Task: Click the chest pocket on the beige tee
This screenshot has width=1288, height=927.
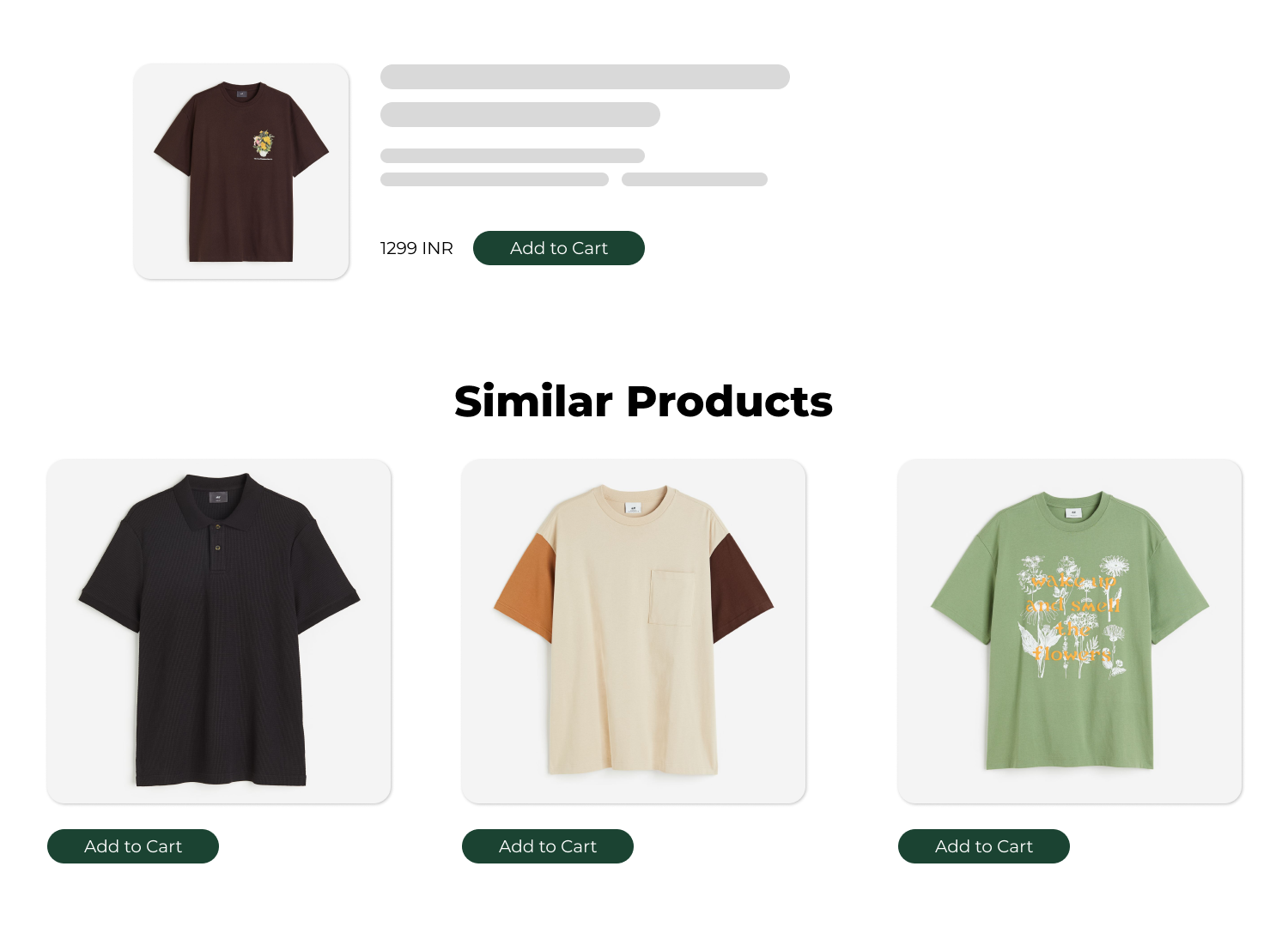Action: coord(672,597)
